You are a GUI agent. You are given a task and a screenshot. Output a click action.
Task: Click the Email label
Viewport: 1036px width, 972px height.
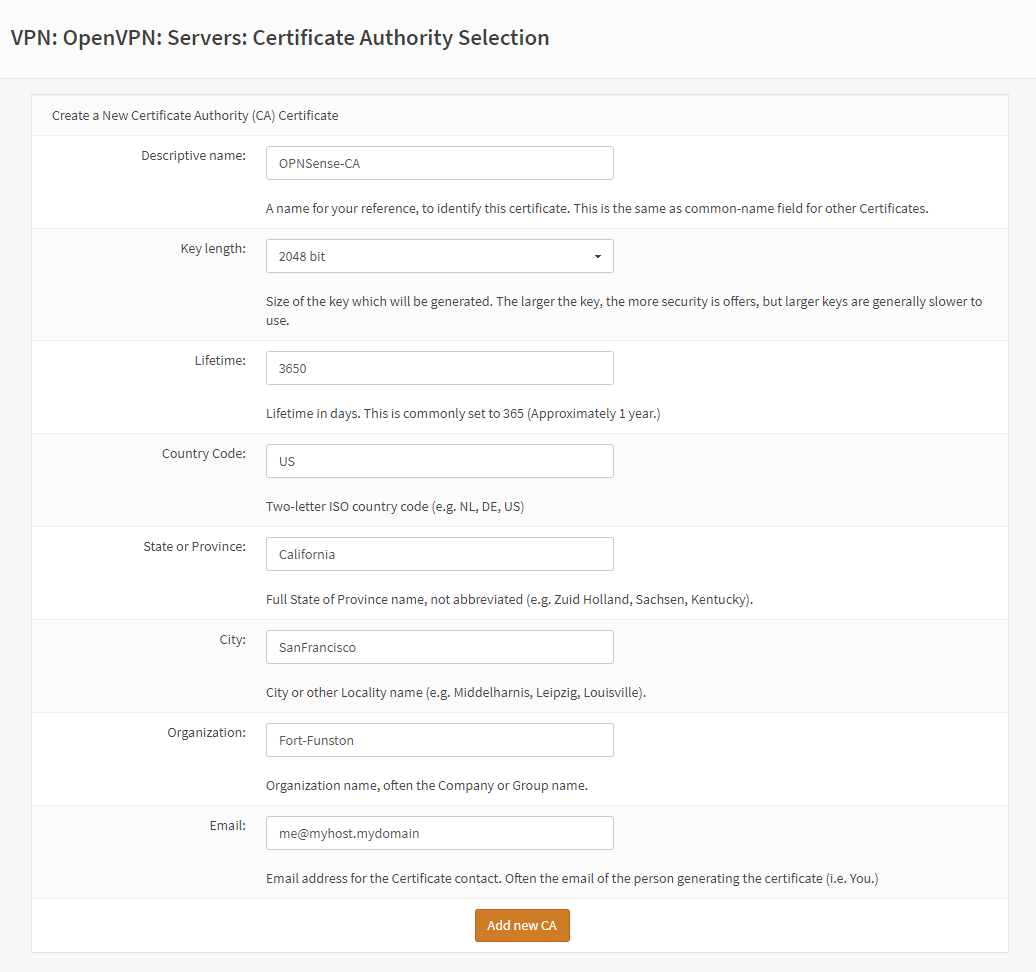pyautogui.click(x=227, y=825)
